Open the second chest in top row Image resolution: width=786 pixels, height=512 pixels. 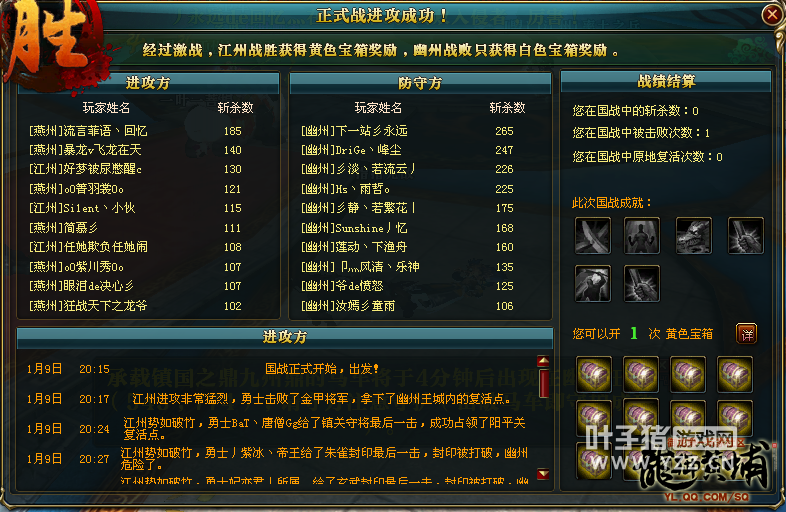[641, 374]
